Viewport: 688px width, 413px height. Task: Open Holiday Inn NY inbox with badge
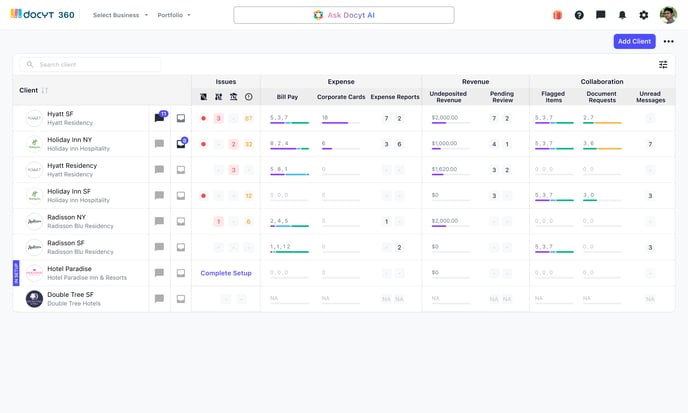point(181,143)
